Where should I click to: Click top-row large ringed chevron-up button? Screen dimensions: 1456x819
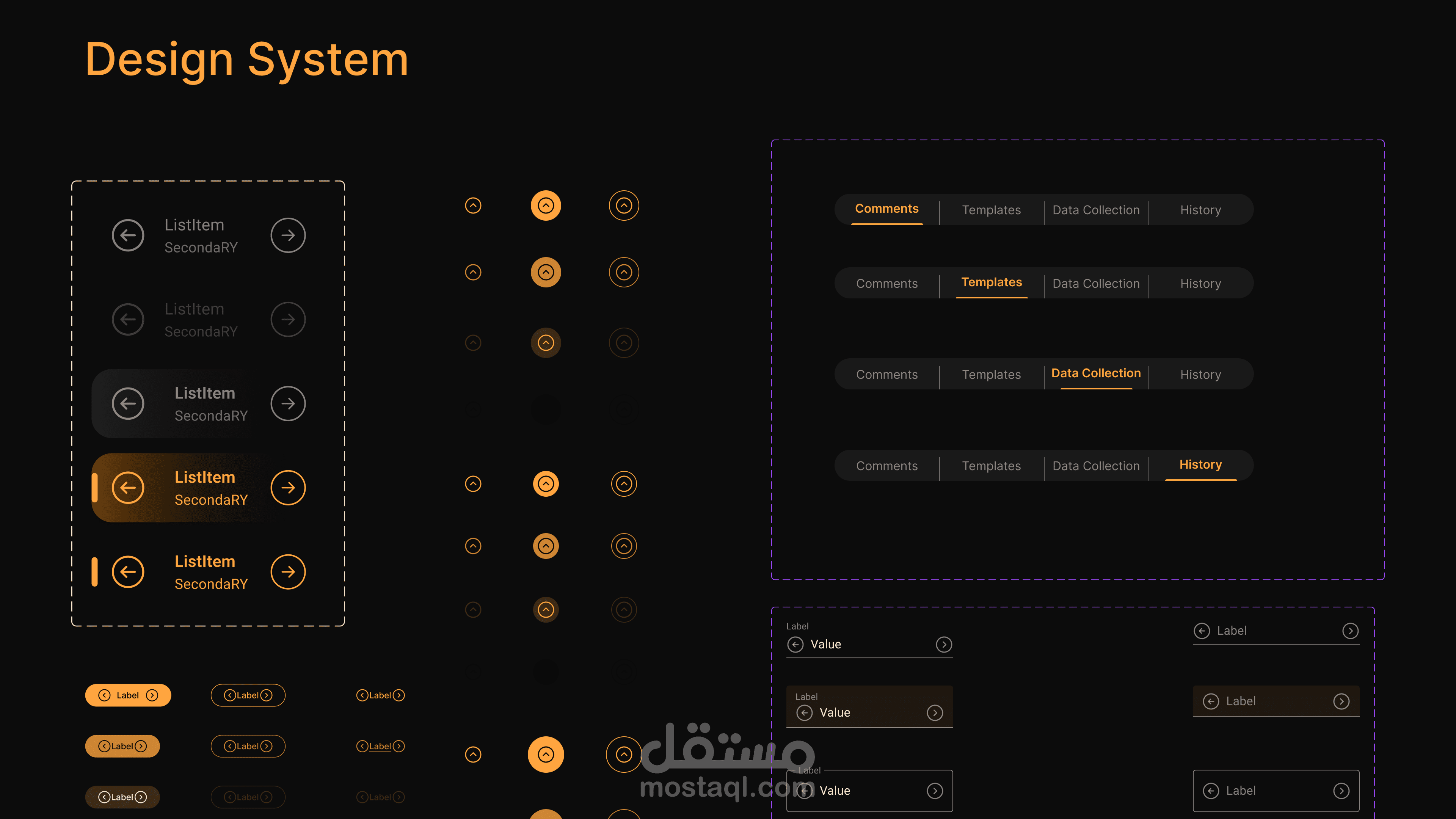[623, 205]
